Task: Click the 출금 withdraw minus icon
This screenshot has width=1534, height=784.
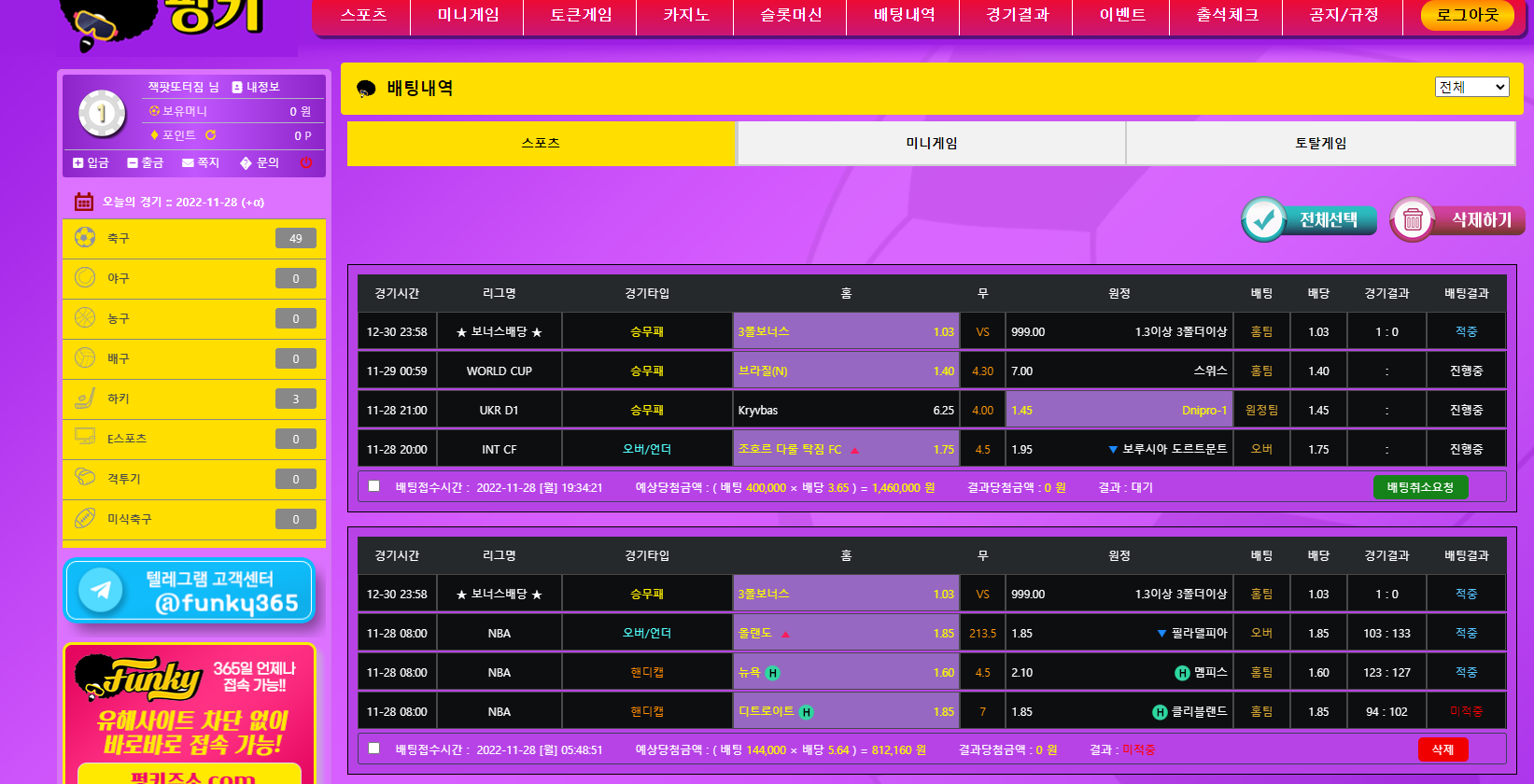Action: (x=133, y=162)
